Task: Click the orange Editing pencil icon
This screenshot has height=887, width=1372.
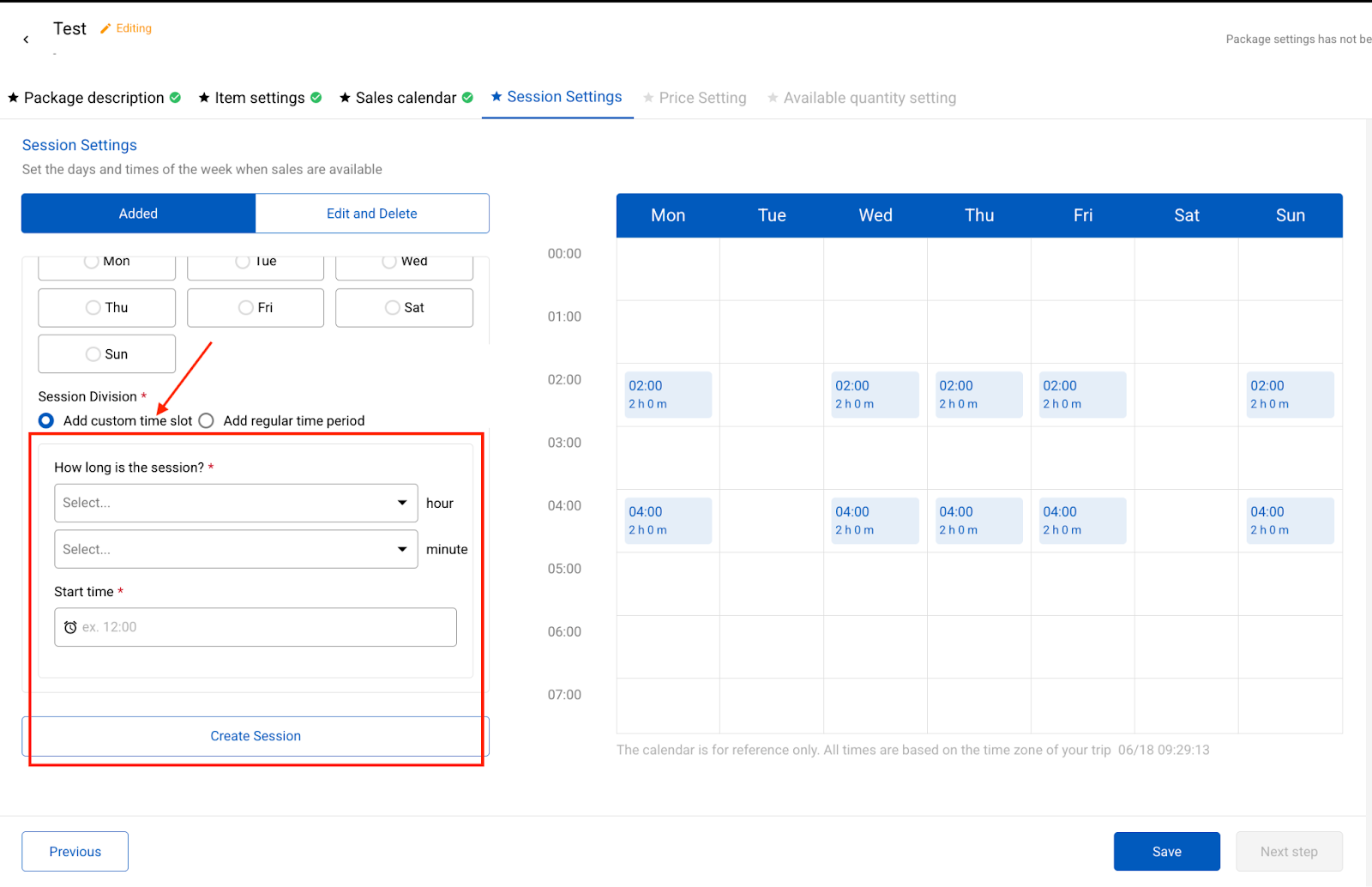Action: coord(105,28)
